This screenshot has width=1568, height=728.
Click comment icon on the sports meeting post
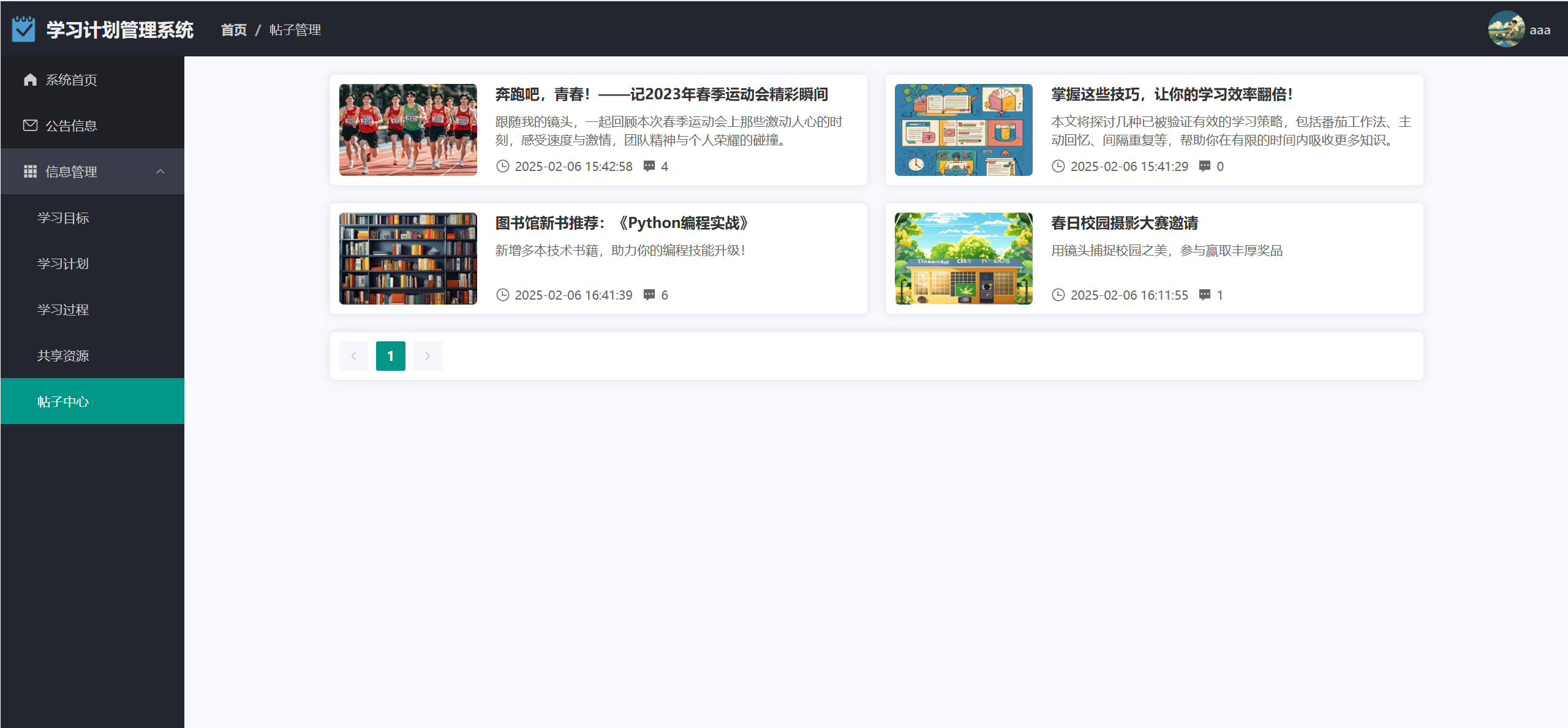649,166
